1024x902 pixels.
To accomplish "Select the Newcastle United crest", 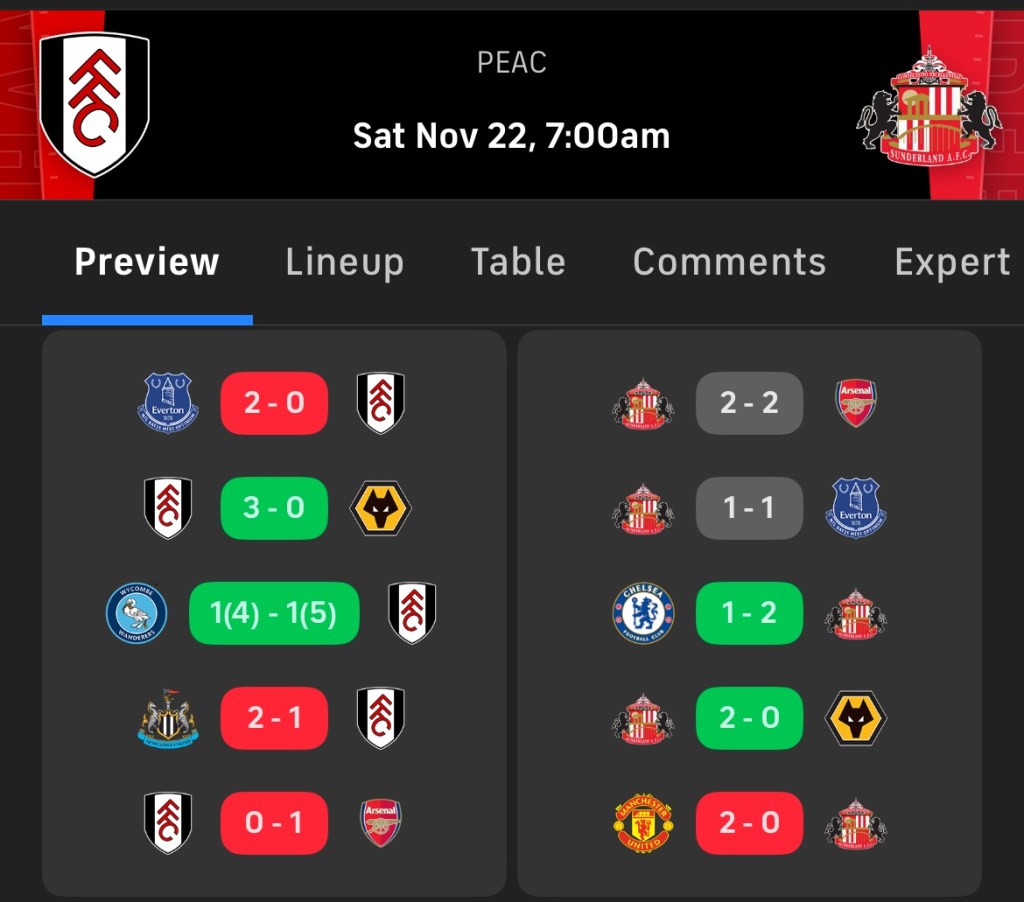I will point(168,718).
